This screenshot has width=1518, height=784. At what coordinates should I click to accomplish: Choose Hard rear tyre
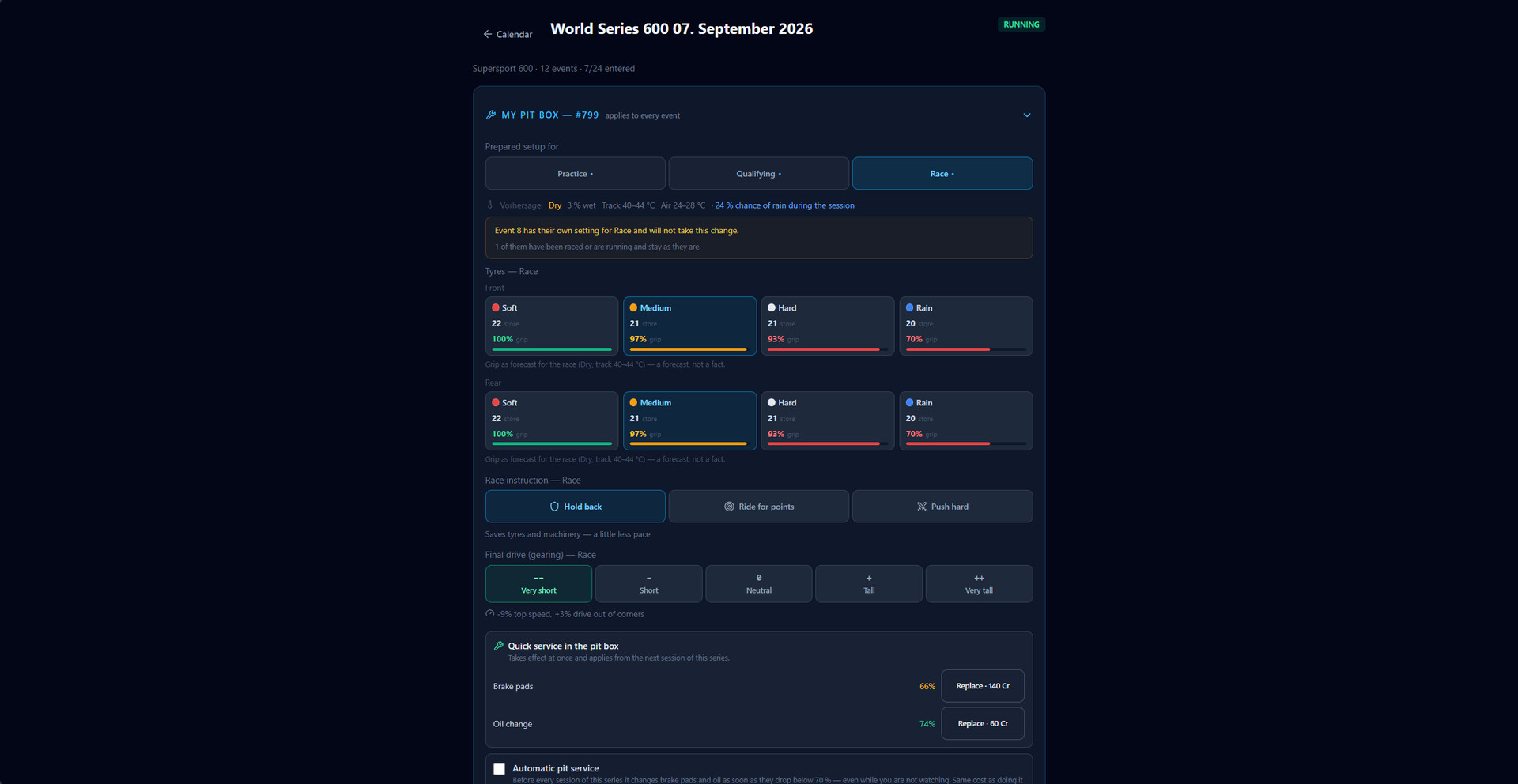(828, 420)
